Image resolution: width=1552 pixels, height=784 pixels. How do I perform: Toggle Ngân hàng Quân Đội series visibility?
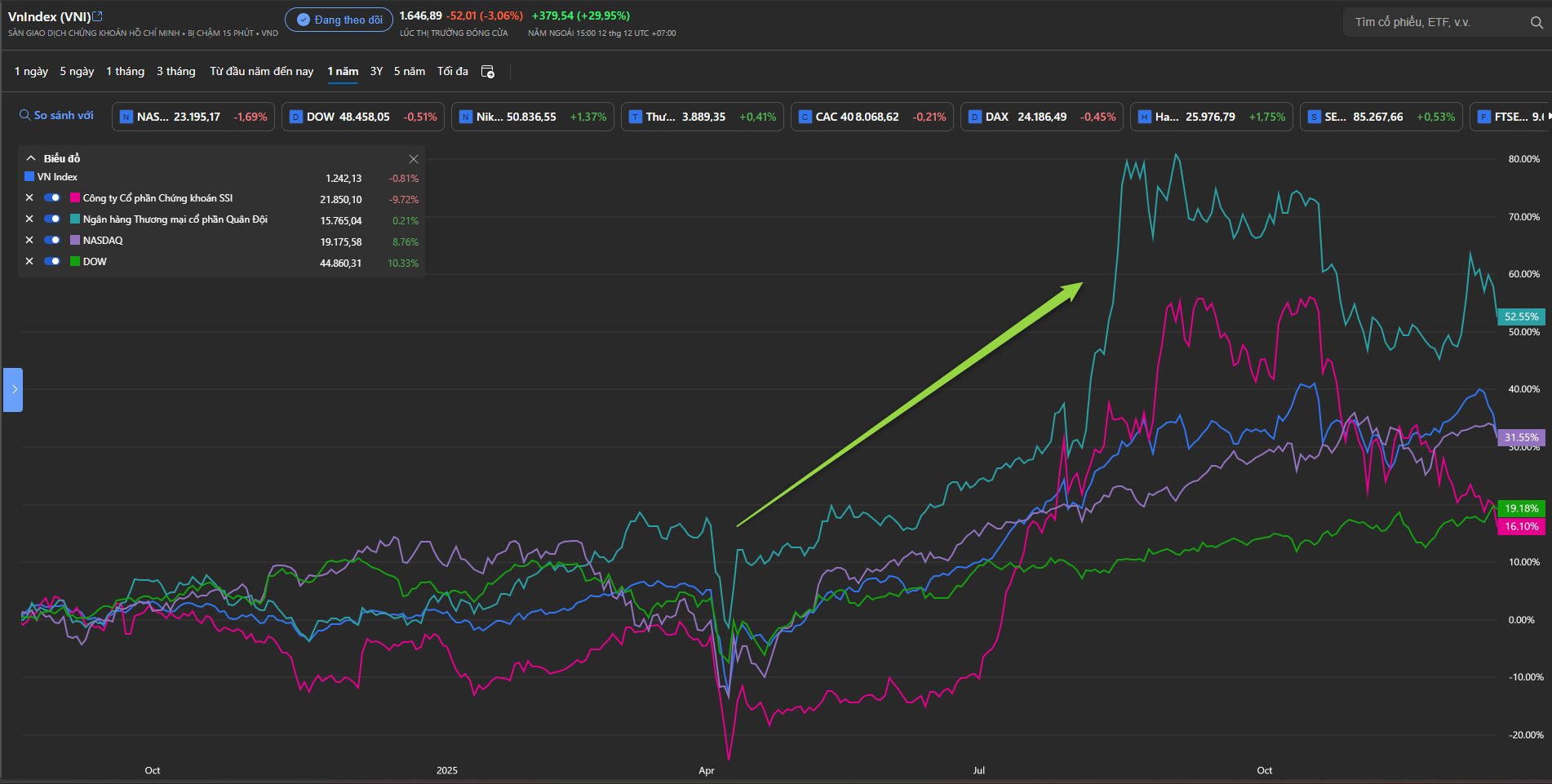[52, 219]
